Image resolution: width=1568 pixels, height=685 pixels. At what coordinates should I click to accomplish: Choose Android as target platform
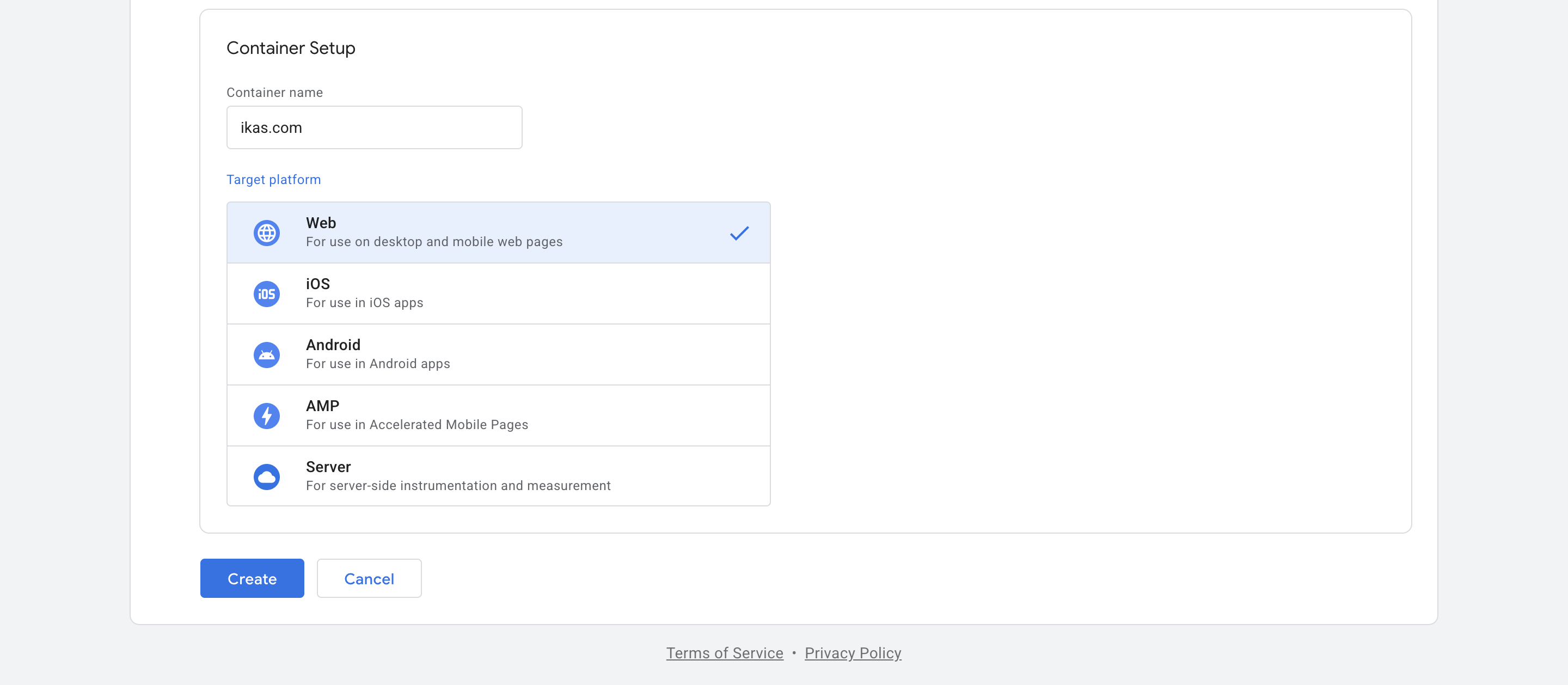coord(499,354)
